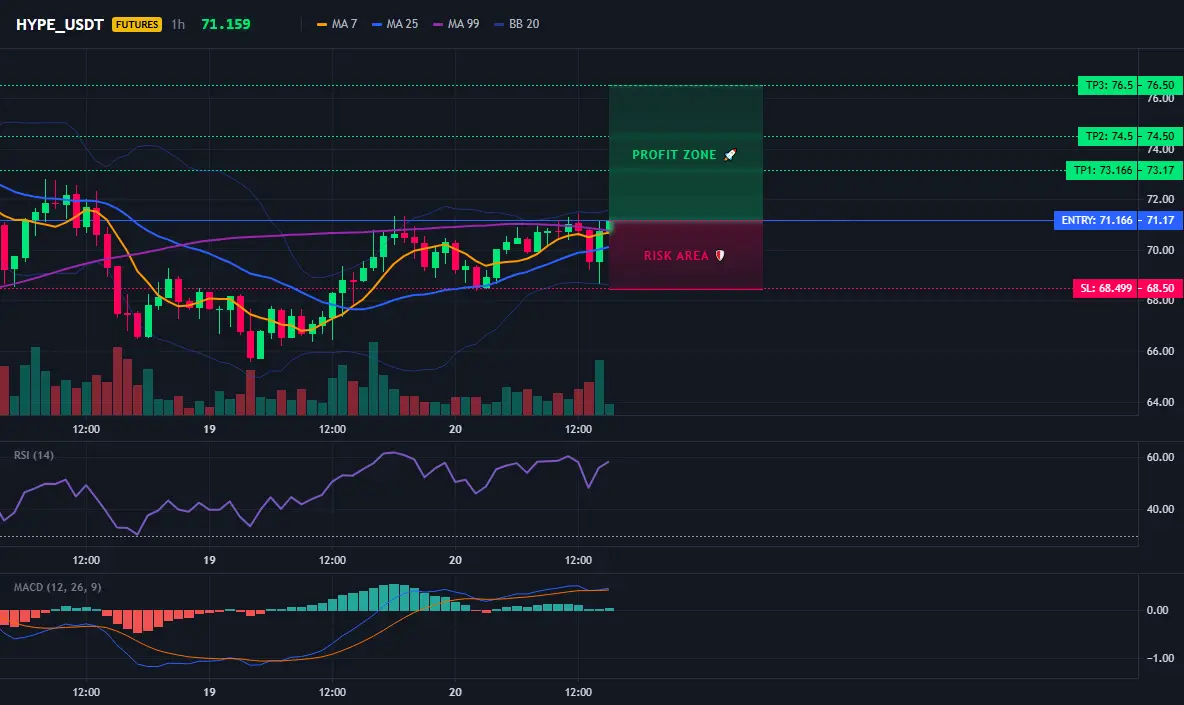Screen dimensions: 1184x705
Task: Click the 76.50 axis price tag
Action: click(1161, 85)
